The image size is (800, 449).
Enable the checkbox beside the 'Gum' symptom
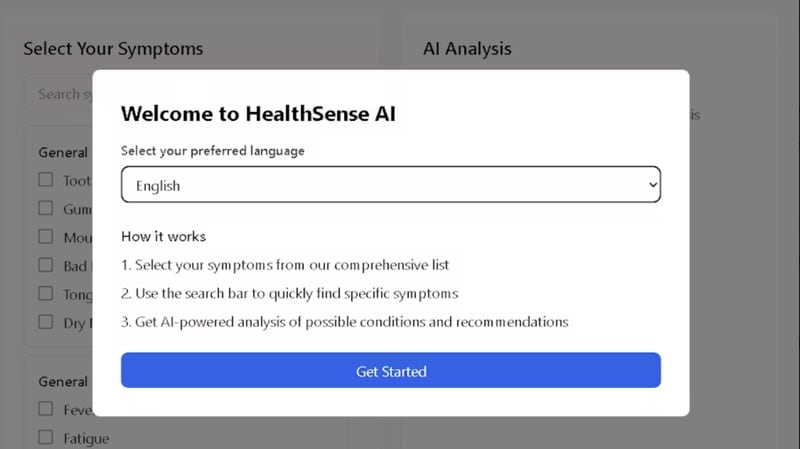point(46,208)
